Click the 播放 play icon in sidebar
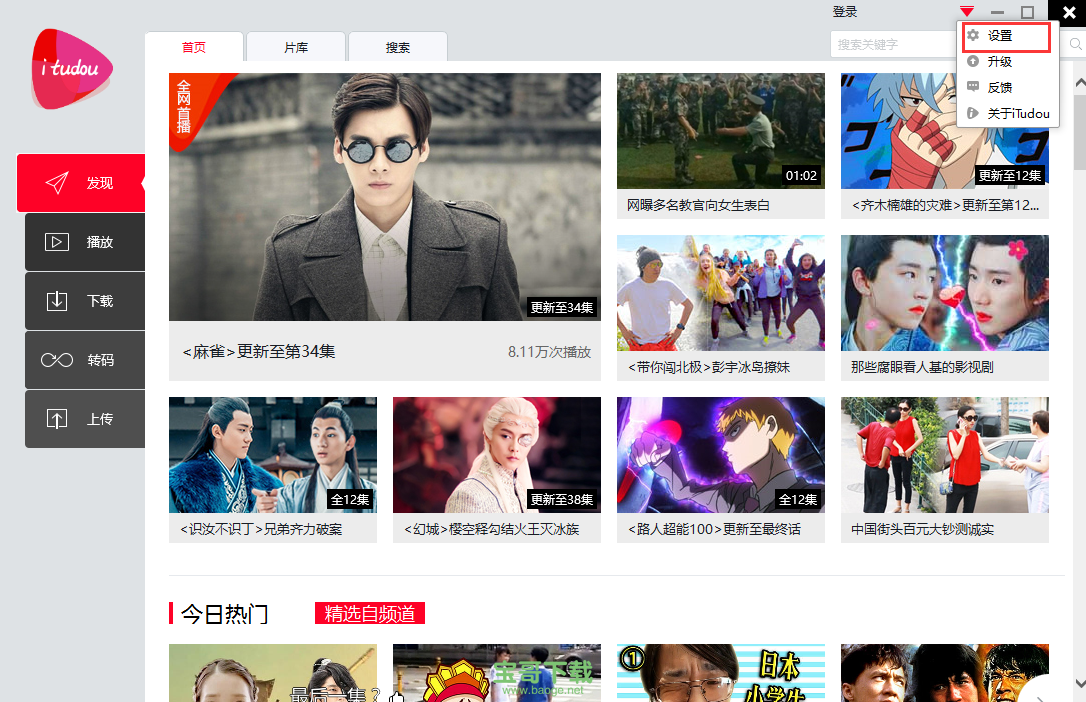This screenshot has width=1086, height=702. pyautogui.click(x=57, y=242)
